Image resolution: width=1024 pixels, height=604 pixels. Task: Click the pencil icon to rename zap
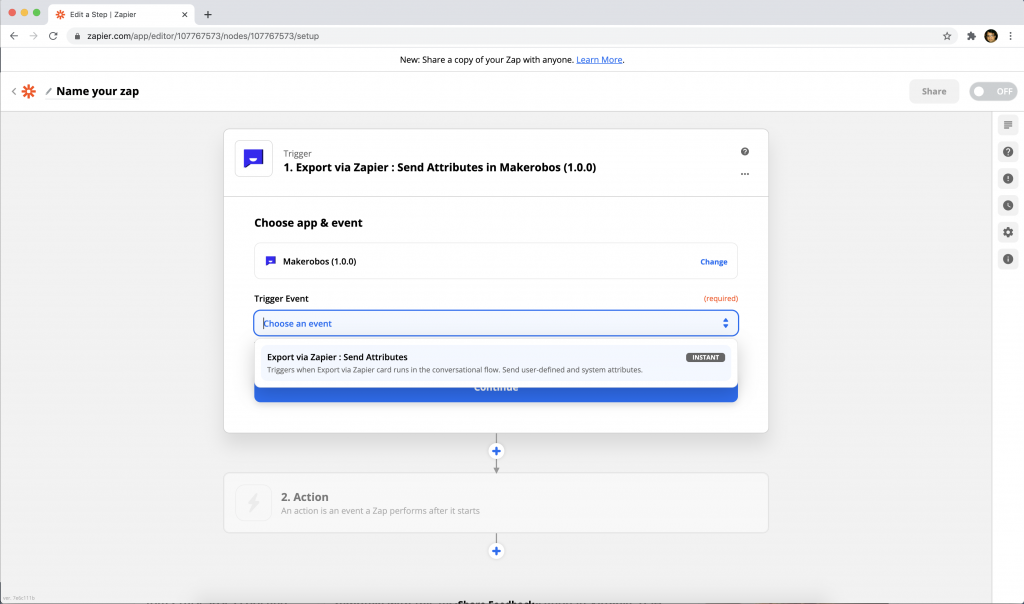coord(48,91)
